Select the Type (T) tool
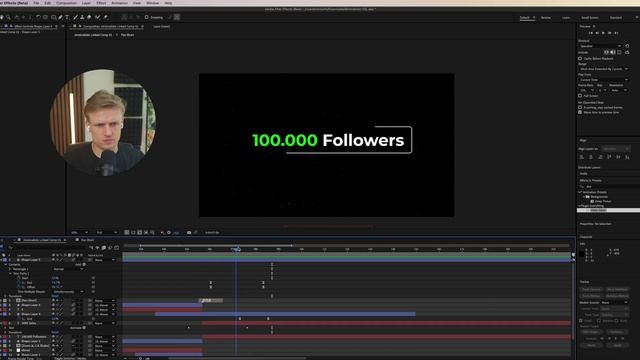The height and width of the screenshot is (360, 640). [x=67, y=17]
